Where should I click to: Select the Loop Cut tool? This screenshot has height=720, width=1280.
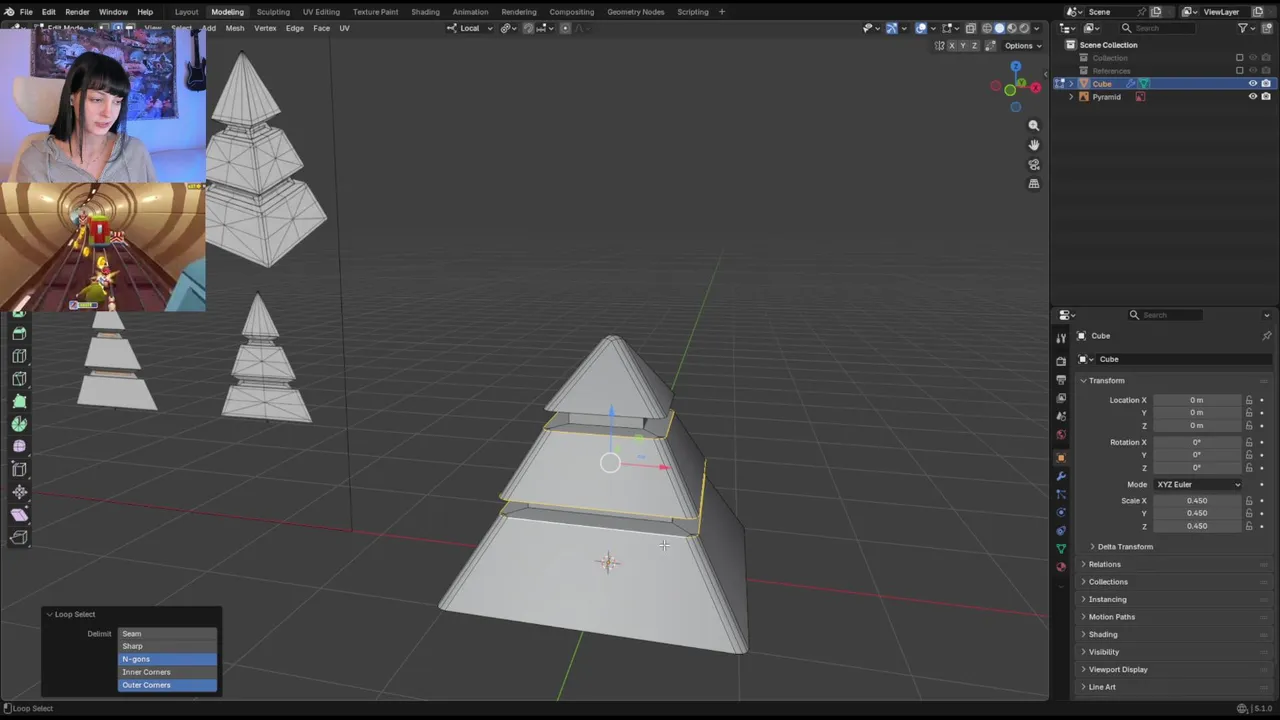[19, 355]
